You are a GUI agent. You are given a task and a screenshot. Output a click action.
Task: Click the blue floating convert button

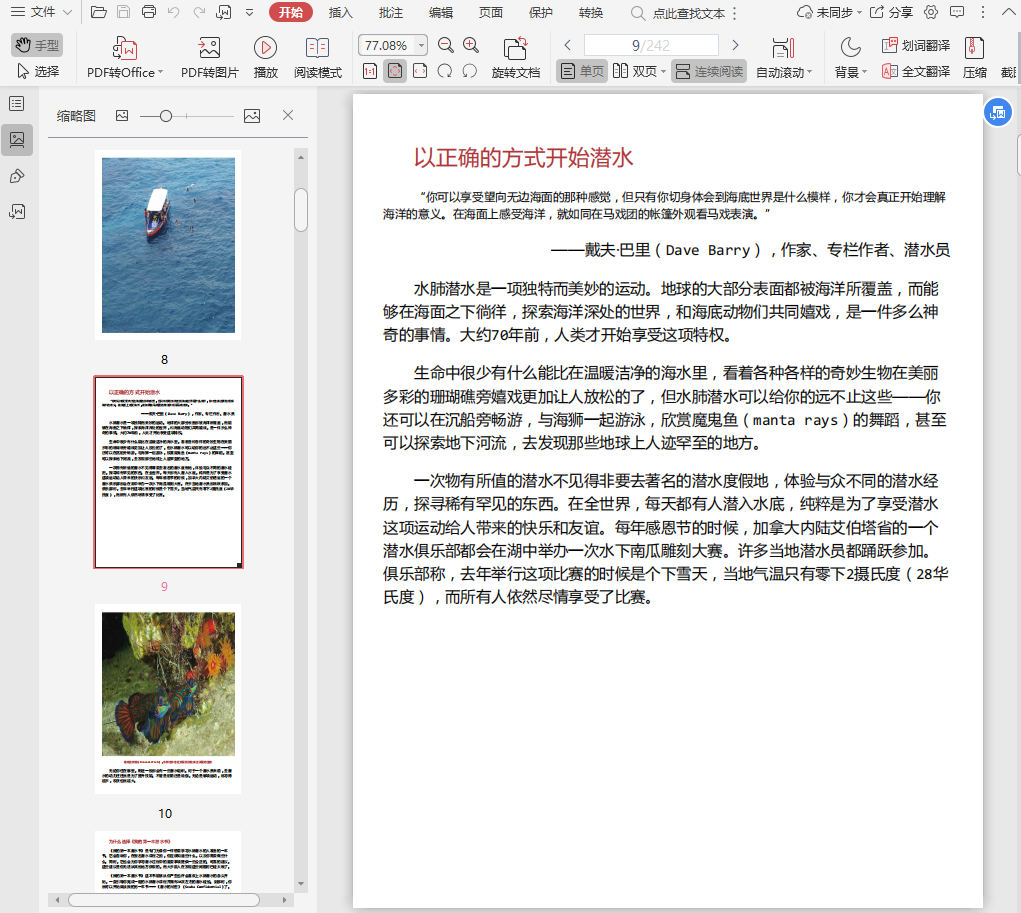click(998, 113)
